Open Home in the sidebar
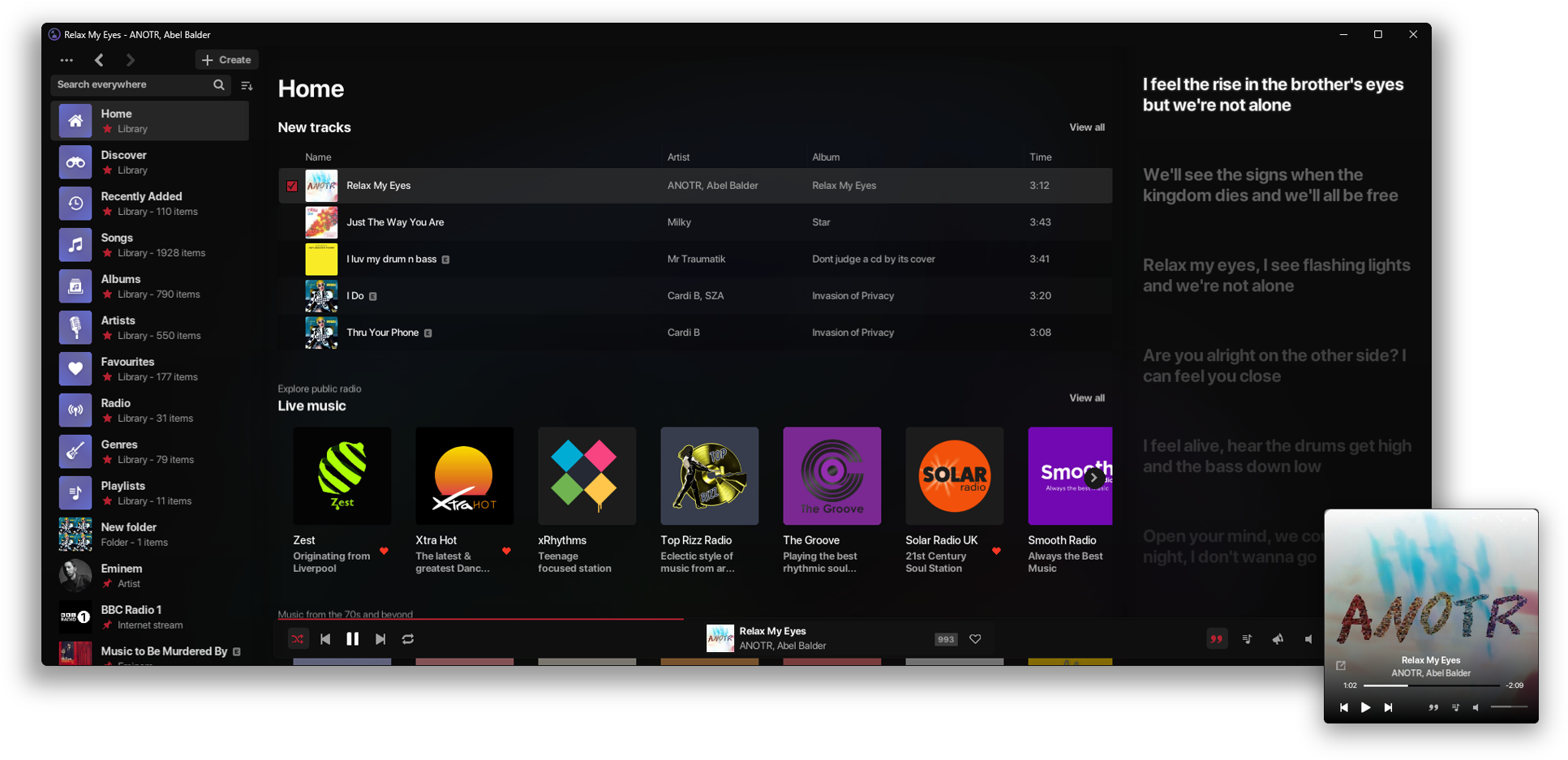 click(x=150, y=121)
